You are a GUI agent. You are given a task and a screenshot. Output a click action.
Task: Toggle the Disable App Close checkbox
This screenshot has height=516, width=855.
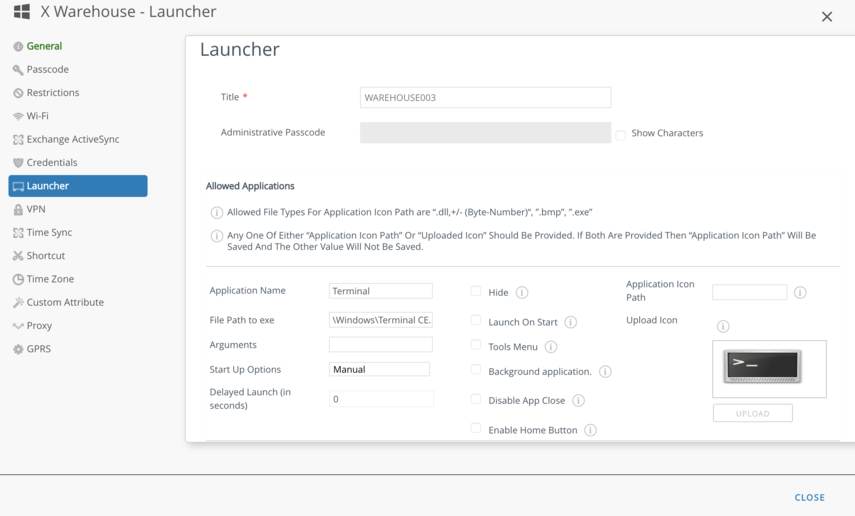point(476,399)
